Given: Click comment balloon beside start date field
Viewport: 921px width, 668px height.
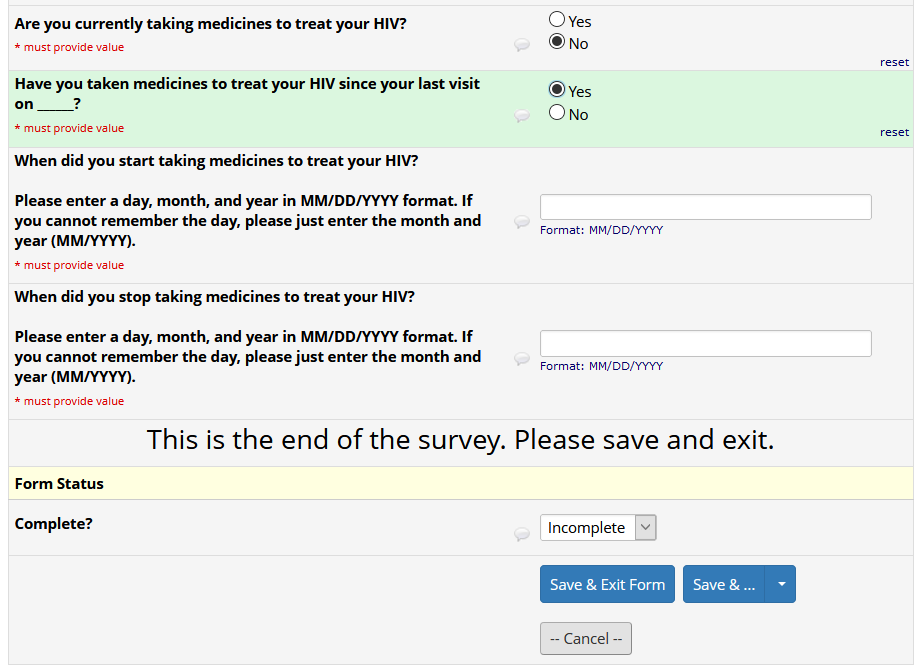Looking at the screenshot, I should pyautogui.click(x=521, y=222).
